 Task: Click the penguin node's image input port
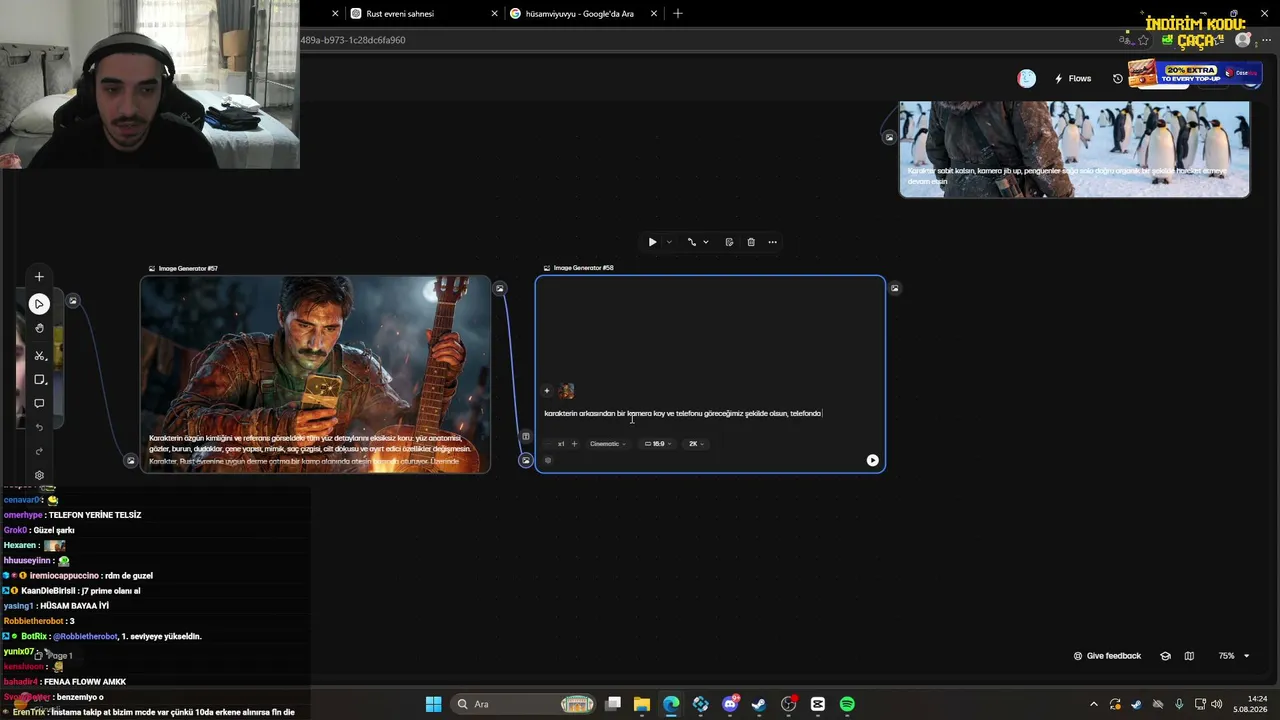pos(889,137)
